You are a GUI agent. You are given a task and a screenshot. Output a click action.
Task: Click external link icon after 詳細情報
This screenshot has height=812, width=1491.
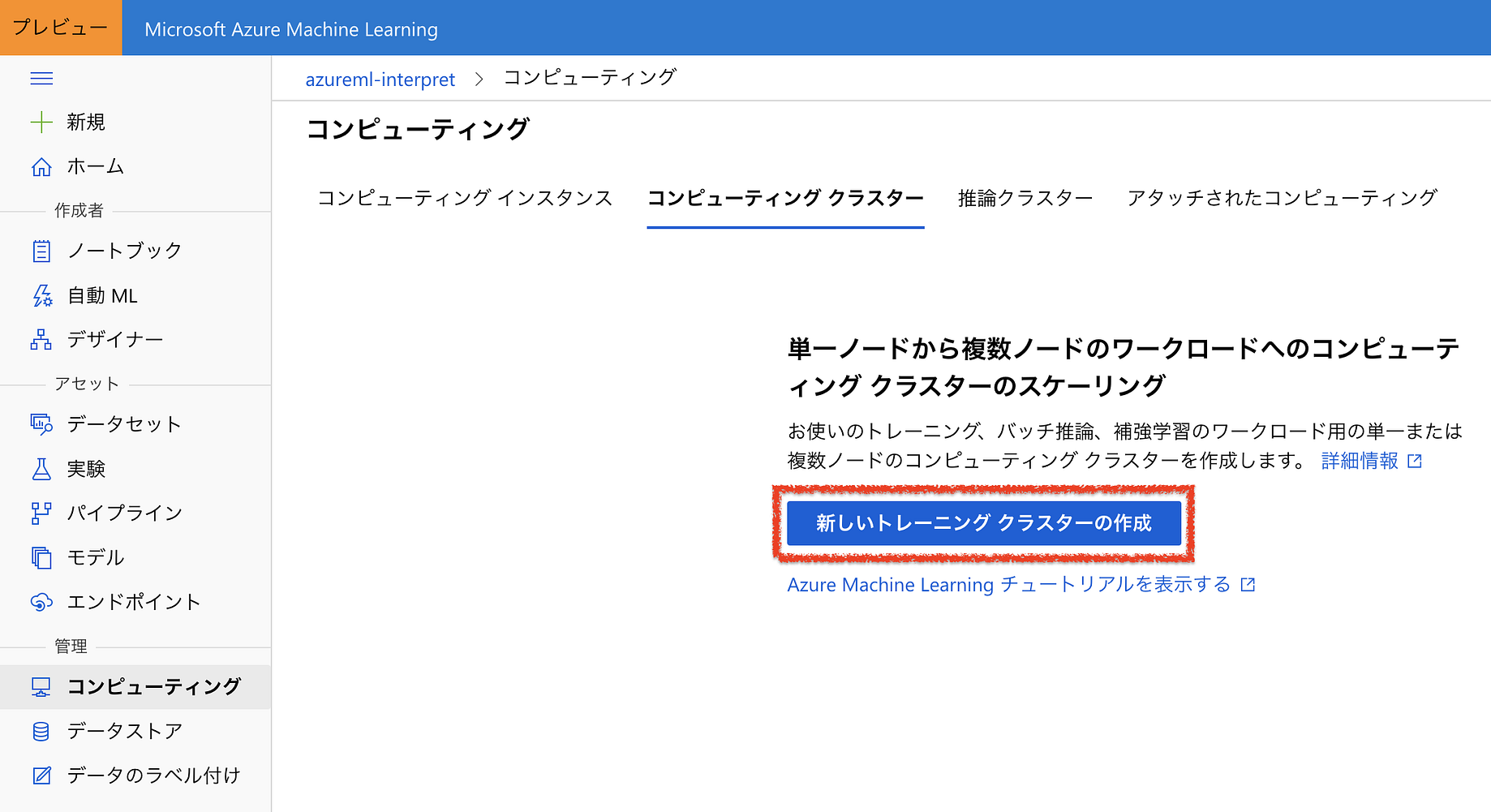click(1415, 461)
